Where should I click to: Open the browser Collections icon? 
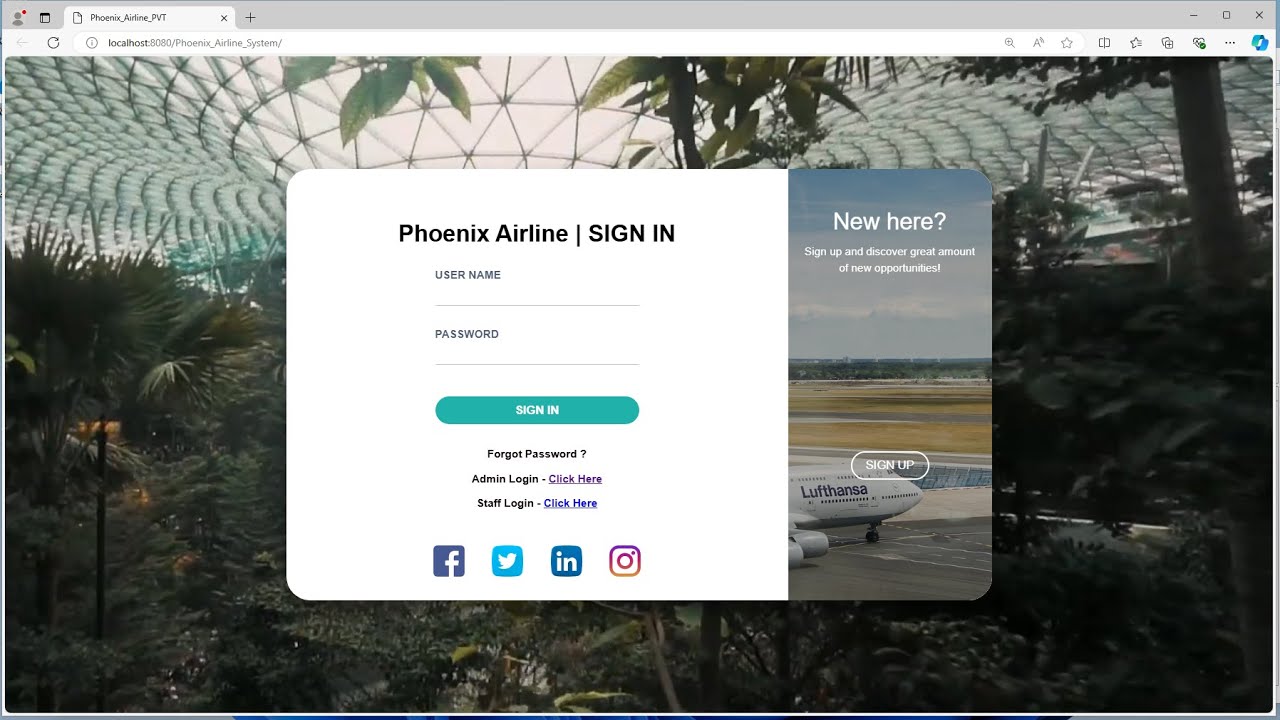[x=1167, y=43]
